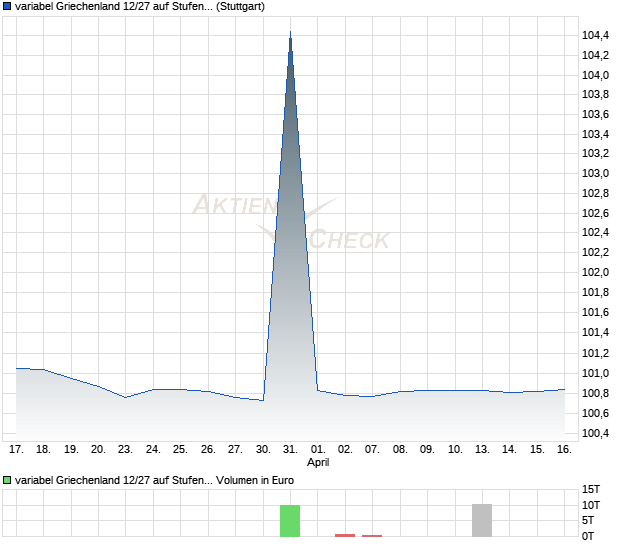Click the '23.' date label on the x-axis

pyautogui.click(x=125, y=450)
